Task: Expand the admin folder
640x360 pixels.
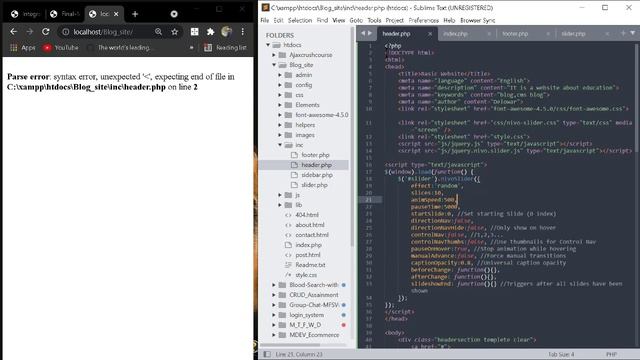Action: pyautogui.click(x=280, y=75)
